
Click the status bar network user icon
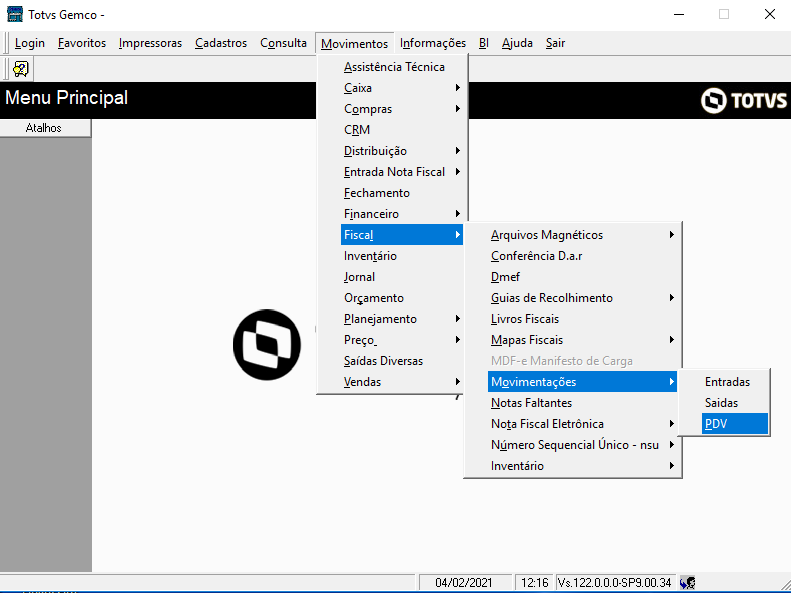(x=687, y=583)
